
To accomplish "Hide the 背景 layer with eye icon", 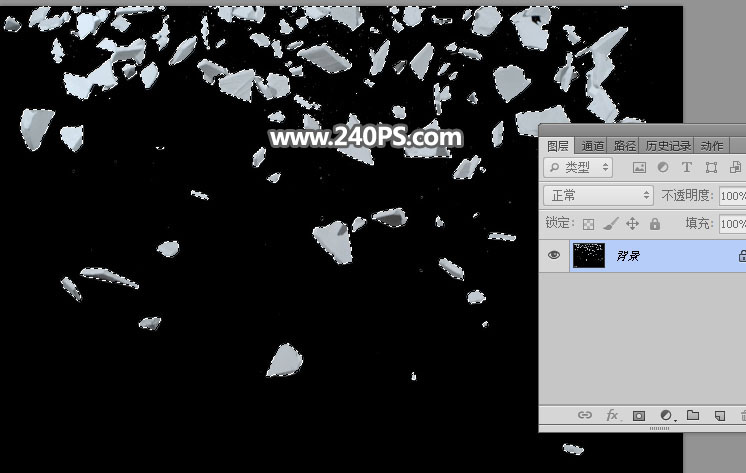I will pyautogui.click(x=554, y=256).
